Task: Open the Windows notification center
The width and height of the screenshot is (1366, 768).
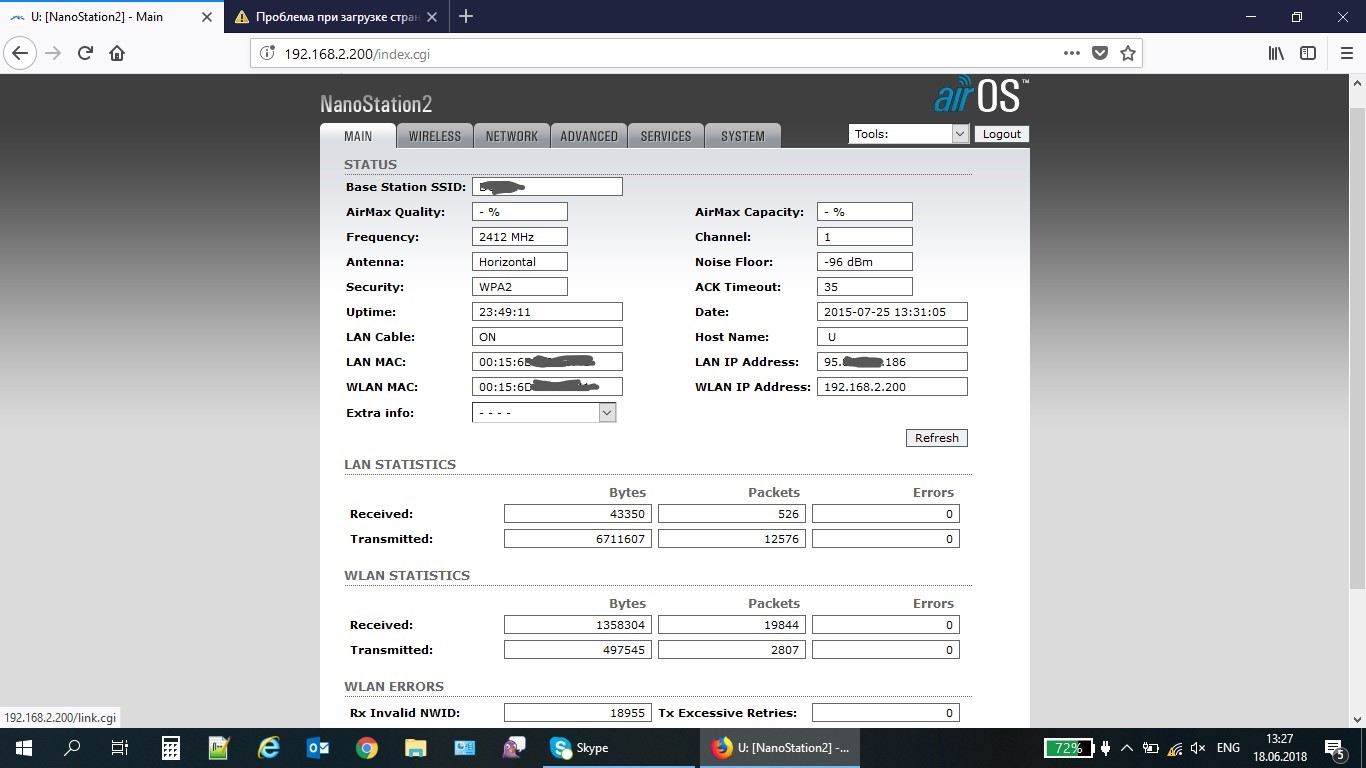Action: [x=1335, y=748]
